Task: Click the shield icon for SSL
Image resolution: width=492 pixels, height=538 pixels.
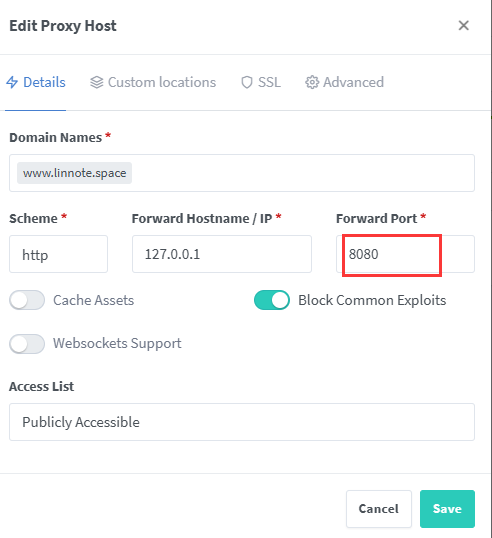Action: click(247, 82)
